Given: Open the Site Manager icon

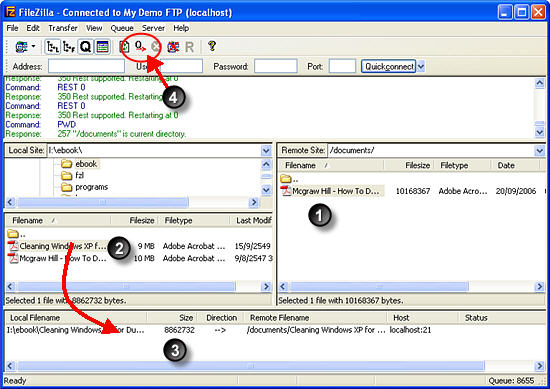Looking at the screenshot, I should pyautogui.click(x=21, y=47).
